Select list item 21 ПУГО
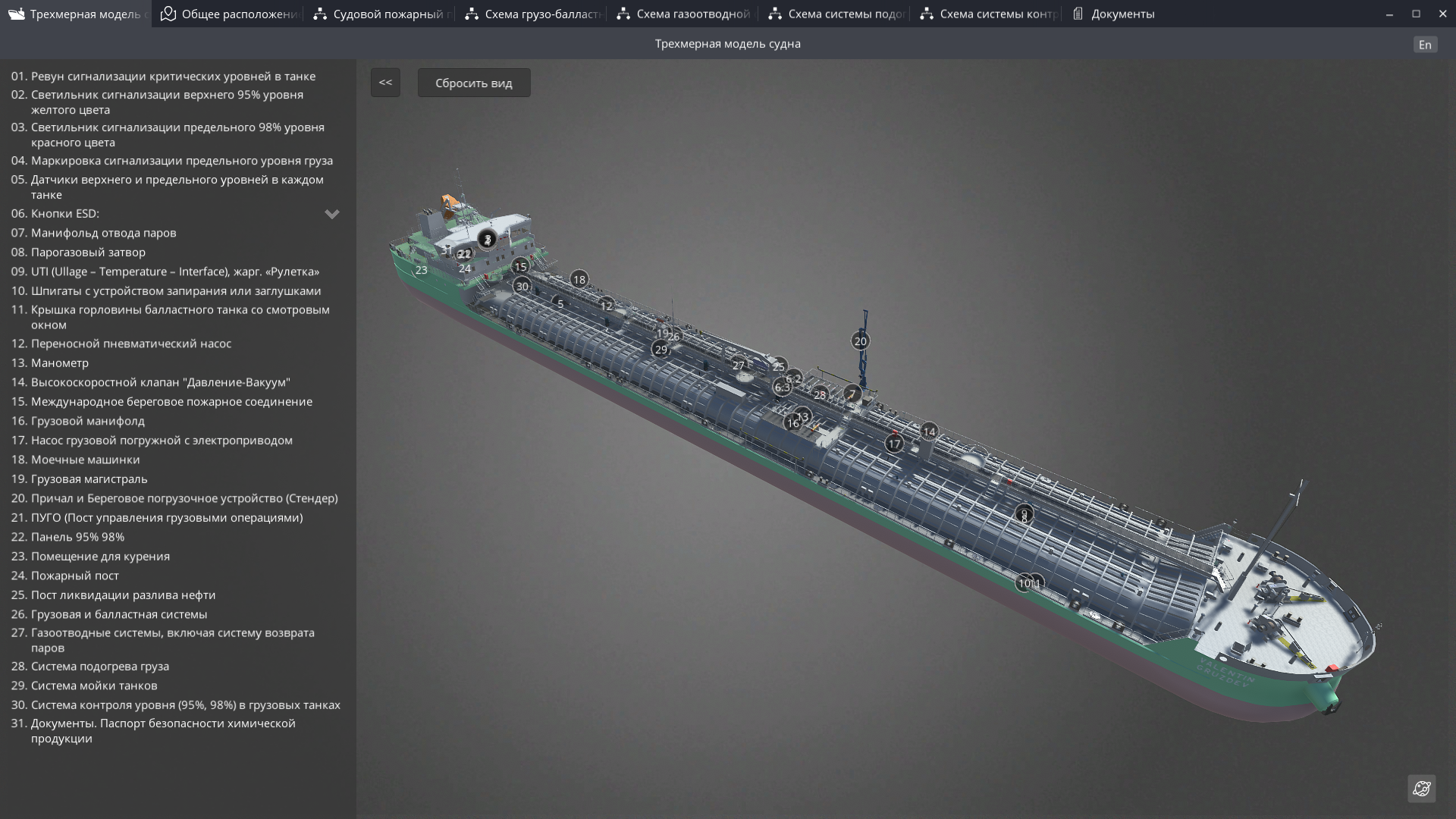 [x=166, y=518]
